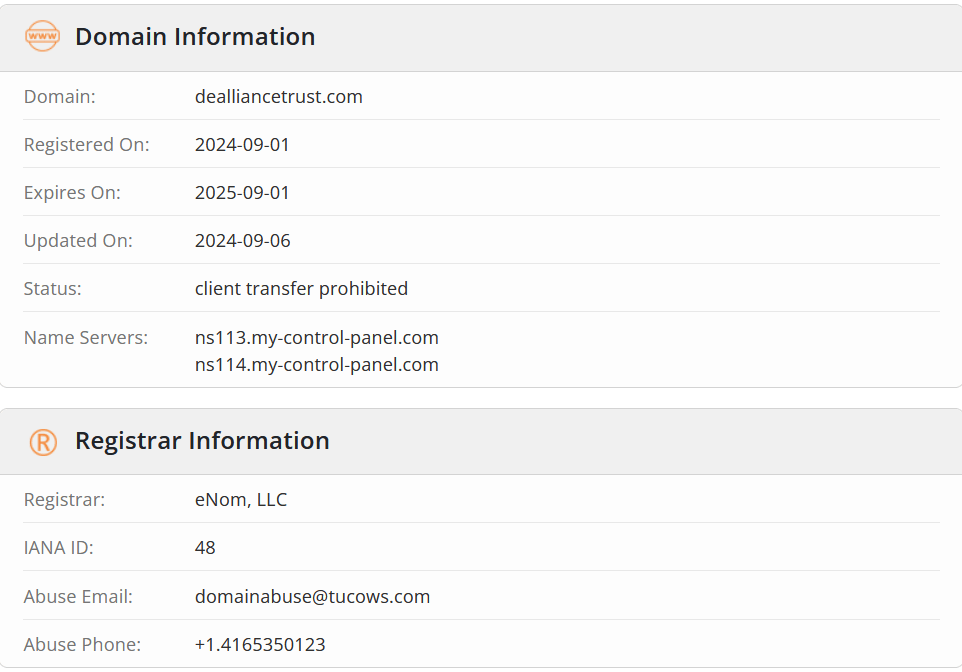The height and width of the screenshot is (672, 962).
Task: Click the updated date 2024-09-06
Action: pyautogui.click(x=242, y=241)
